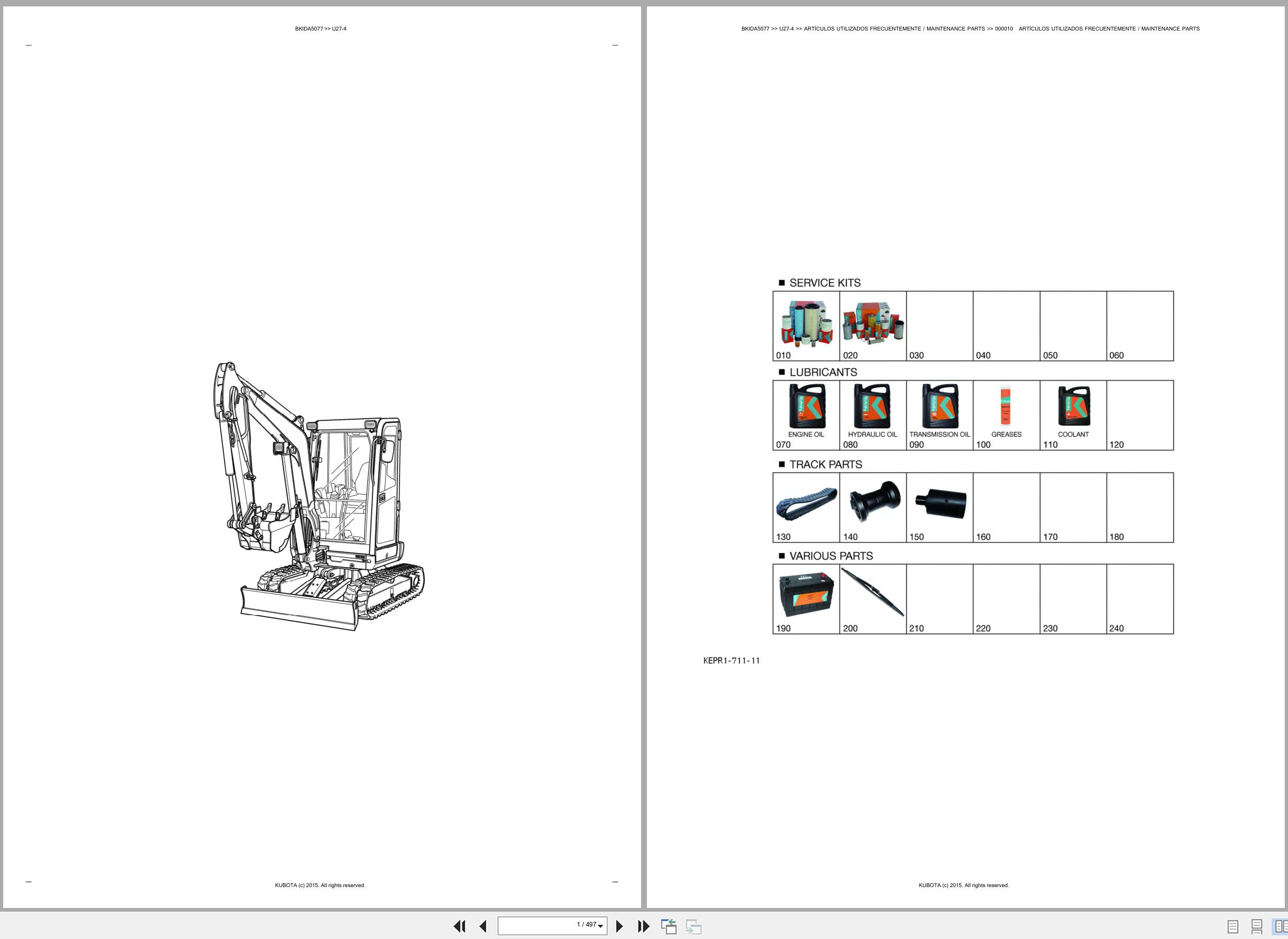Open the battery 190 item
This screenshot has width=1288, height=939.
click(807, 599)
